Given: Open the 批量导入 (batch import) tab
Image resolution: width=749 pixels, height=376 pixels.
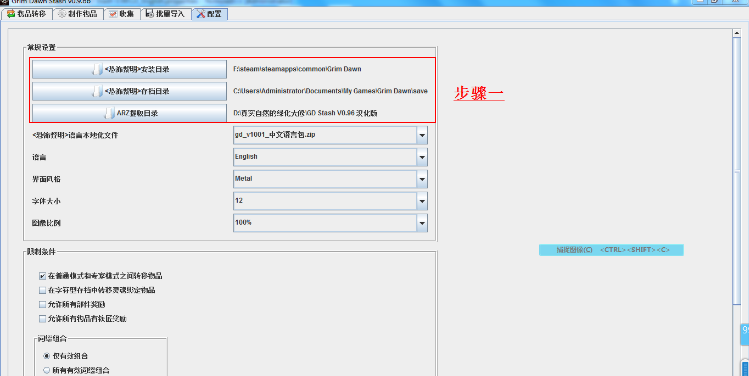Looking at the screenshot, I should pyautogui.click(x=166, y=14).
